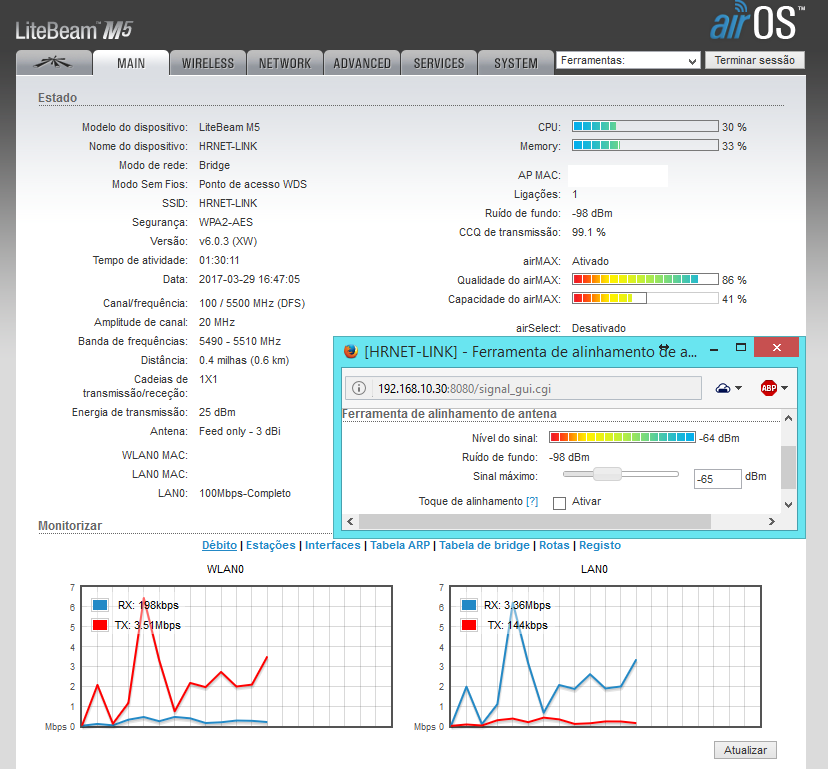Click the Firefox icon in popup title
This screenshot has height=769, width=828.
coord(351,351)
